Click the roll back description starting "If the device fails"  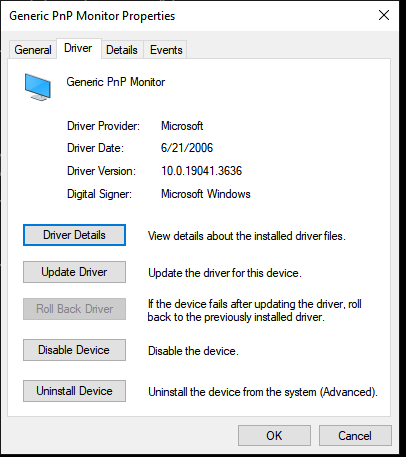(x=254, y=310)
